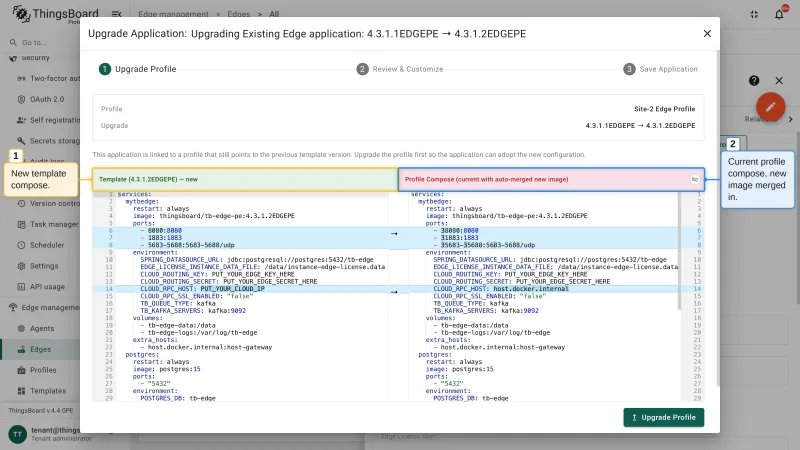
Task: Click the dialog vertical scrollbar
Action: tap(718, 218)
